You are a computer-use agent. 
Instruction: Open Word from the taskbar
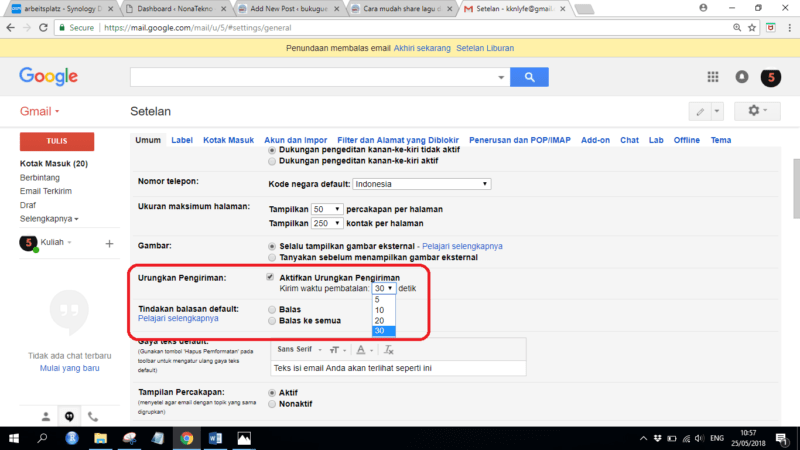click(x=215, y=438)
